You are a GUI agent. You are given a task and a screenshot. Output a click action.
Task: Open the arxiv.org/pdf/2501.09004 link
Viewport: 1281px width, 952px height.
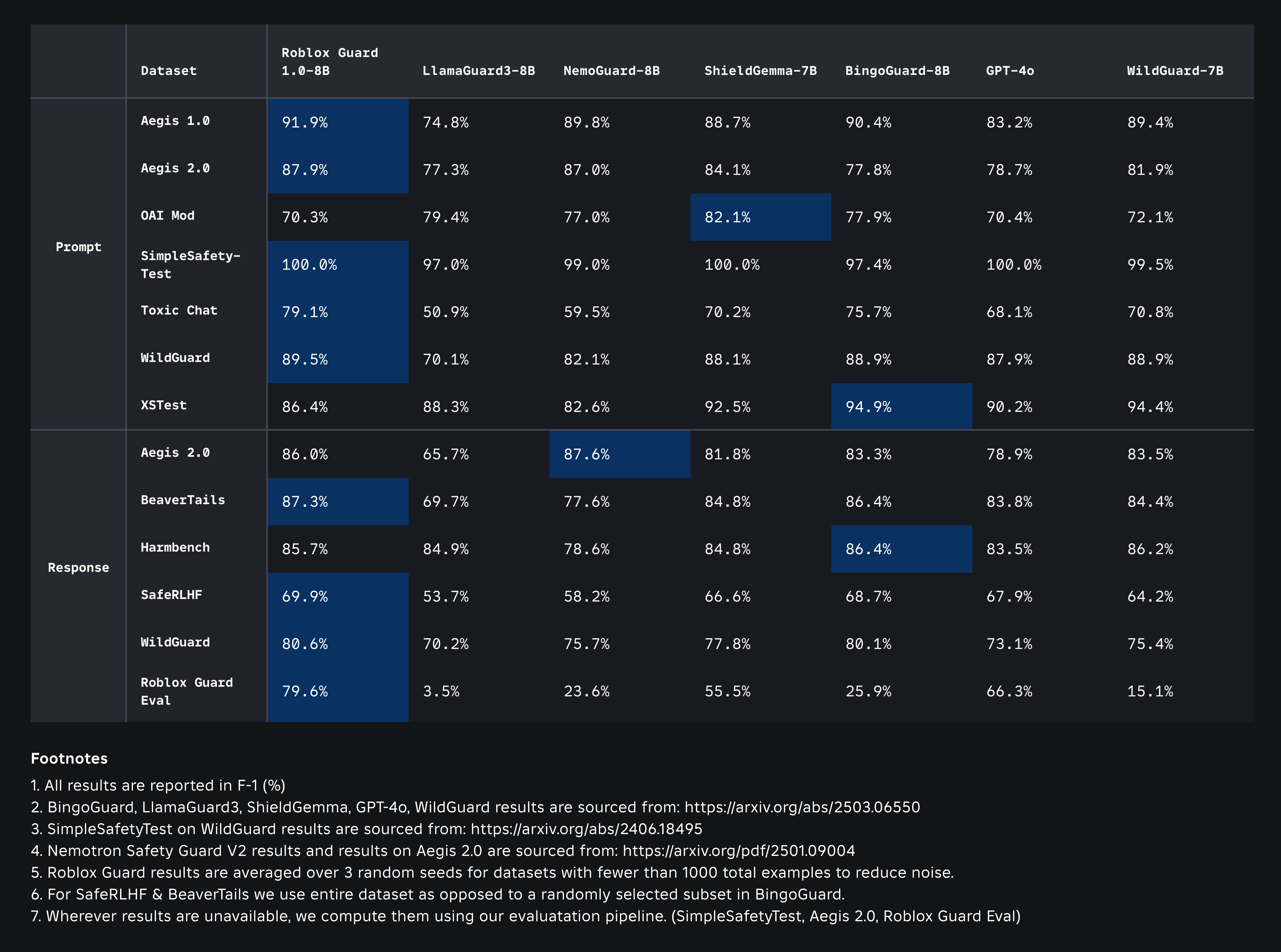738,851
